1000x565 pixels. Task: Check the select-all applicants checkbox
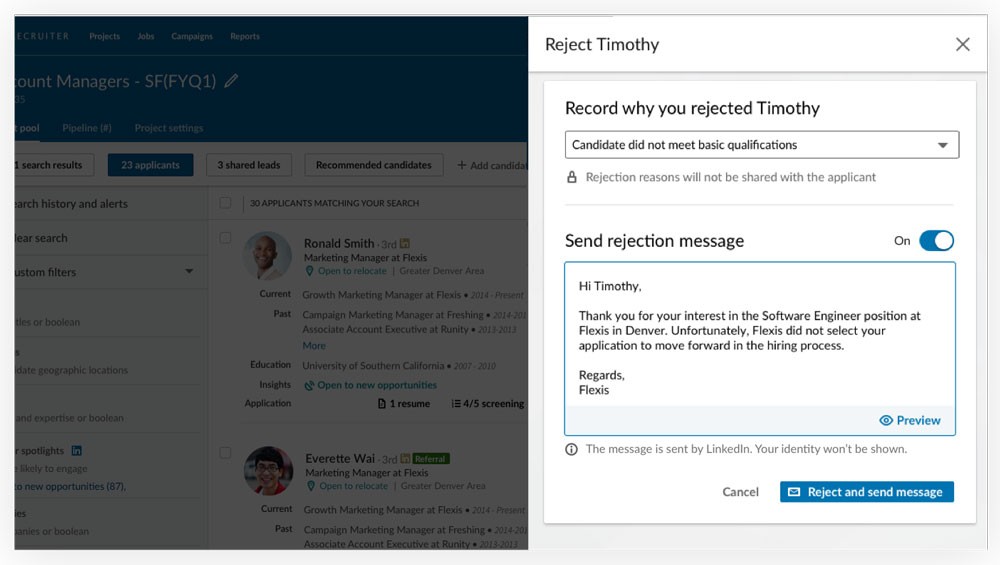click(x=225, y=203)
